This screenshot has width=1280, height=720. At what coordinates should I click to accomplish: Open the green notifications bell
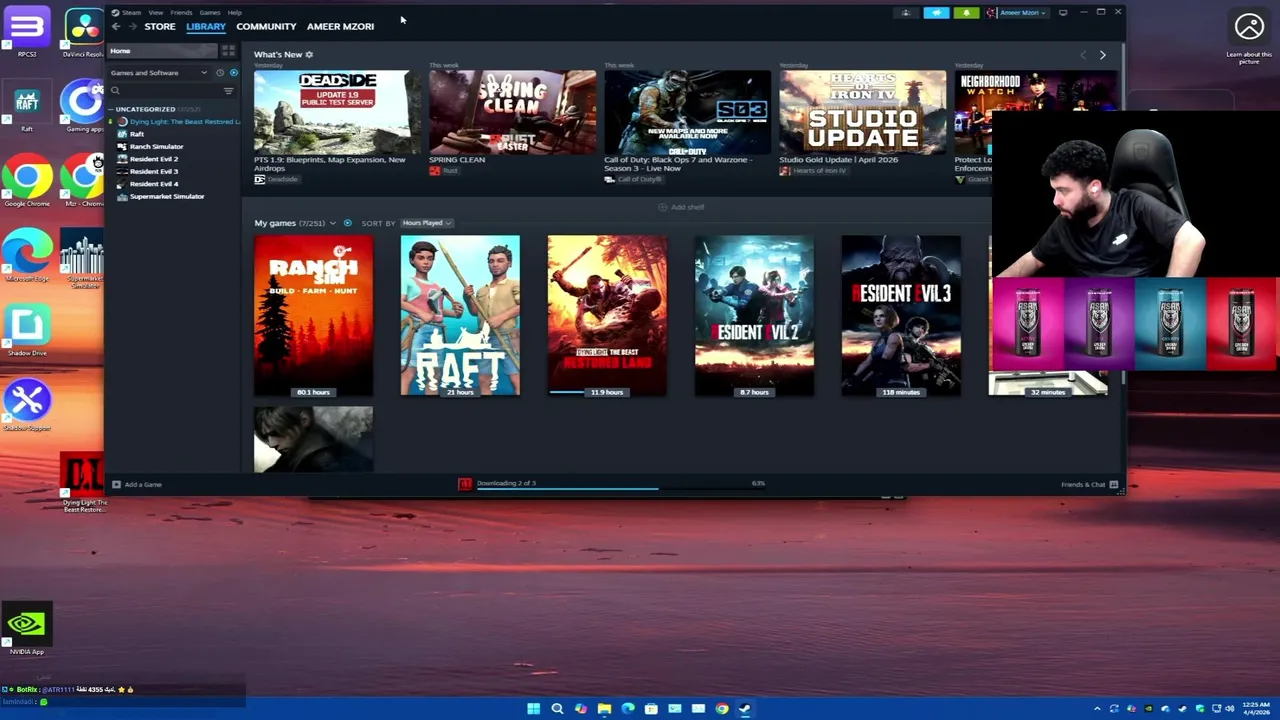(966, 13)
